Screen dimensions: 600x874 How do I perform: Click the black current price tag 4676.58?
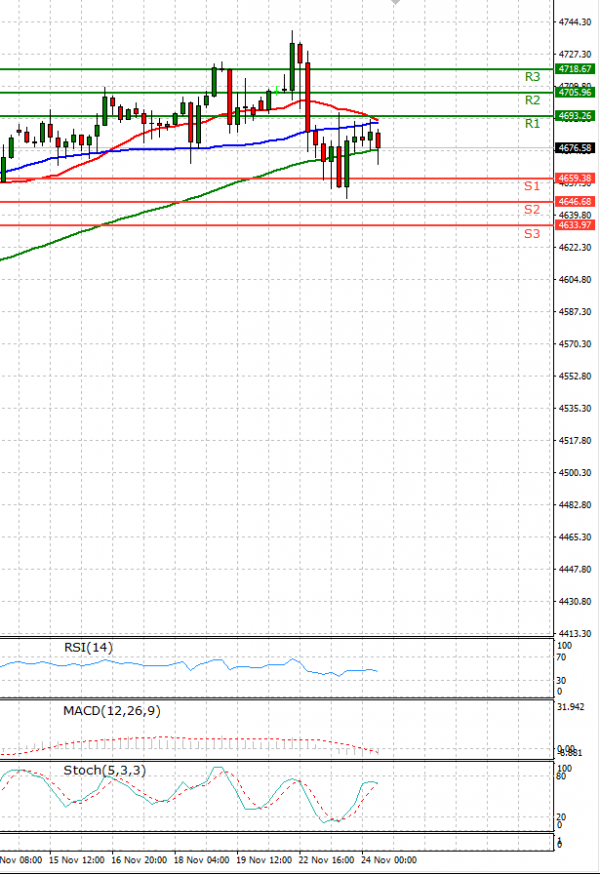tap(575, 148)
